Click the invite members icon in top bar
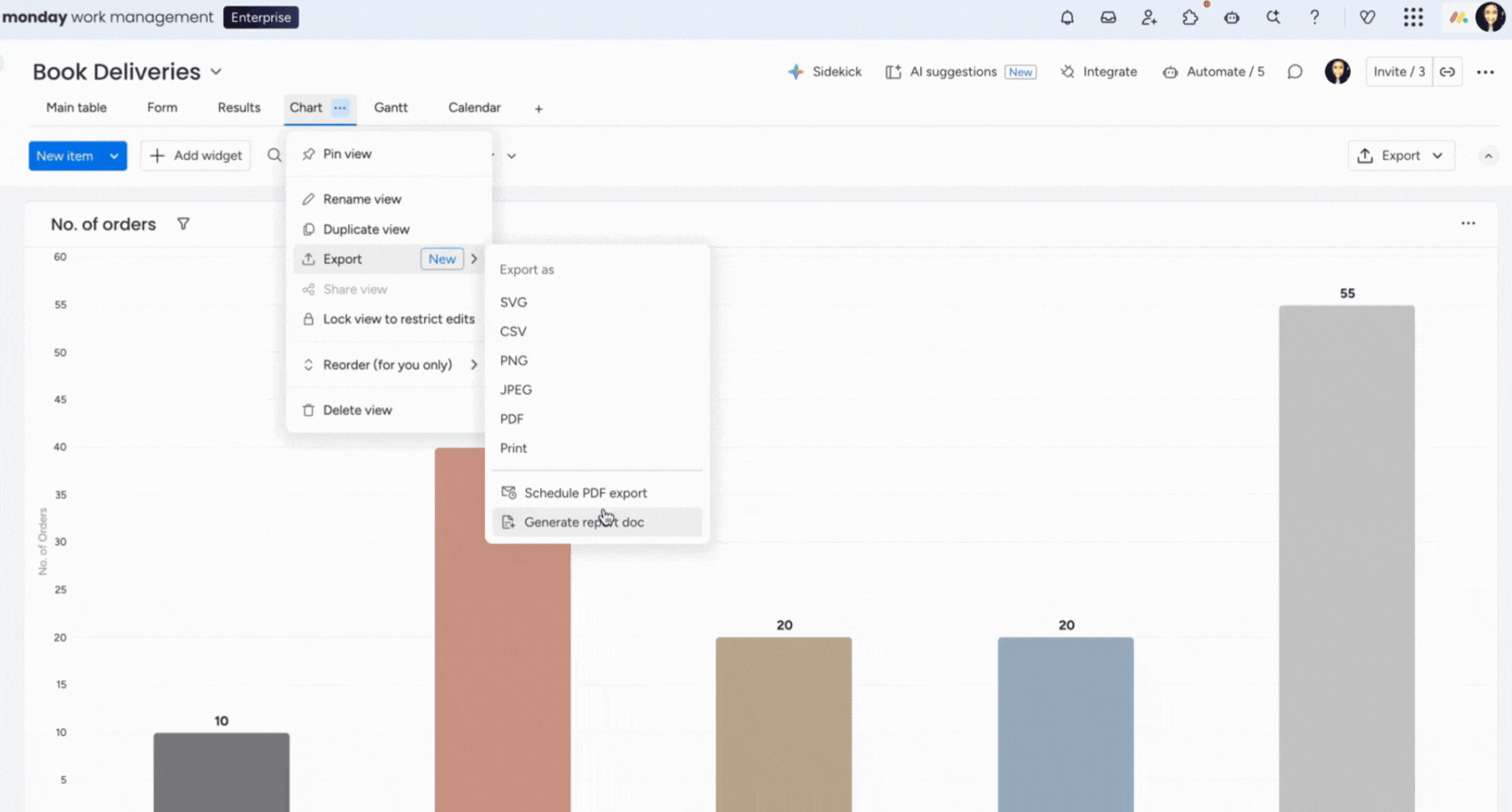The width and height of the screenshot is (1512, 812). [1149, 17]
